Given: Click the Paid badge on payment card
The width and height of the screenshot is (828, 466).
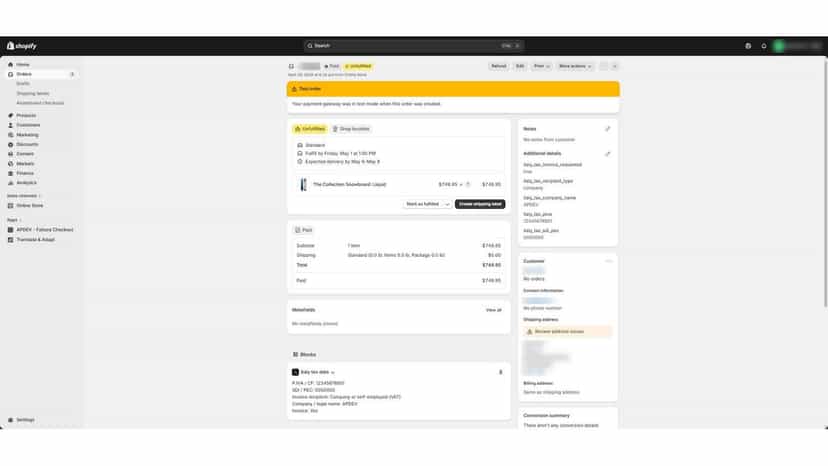Looking at the screenshot, I should (x=304, y=230).
